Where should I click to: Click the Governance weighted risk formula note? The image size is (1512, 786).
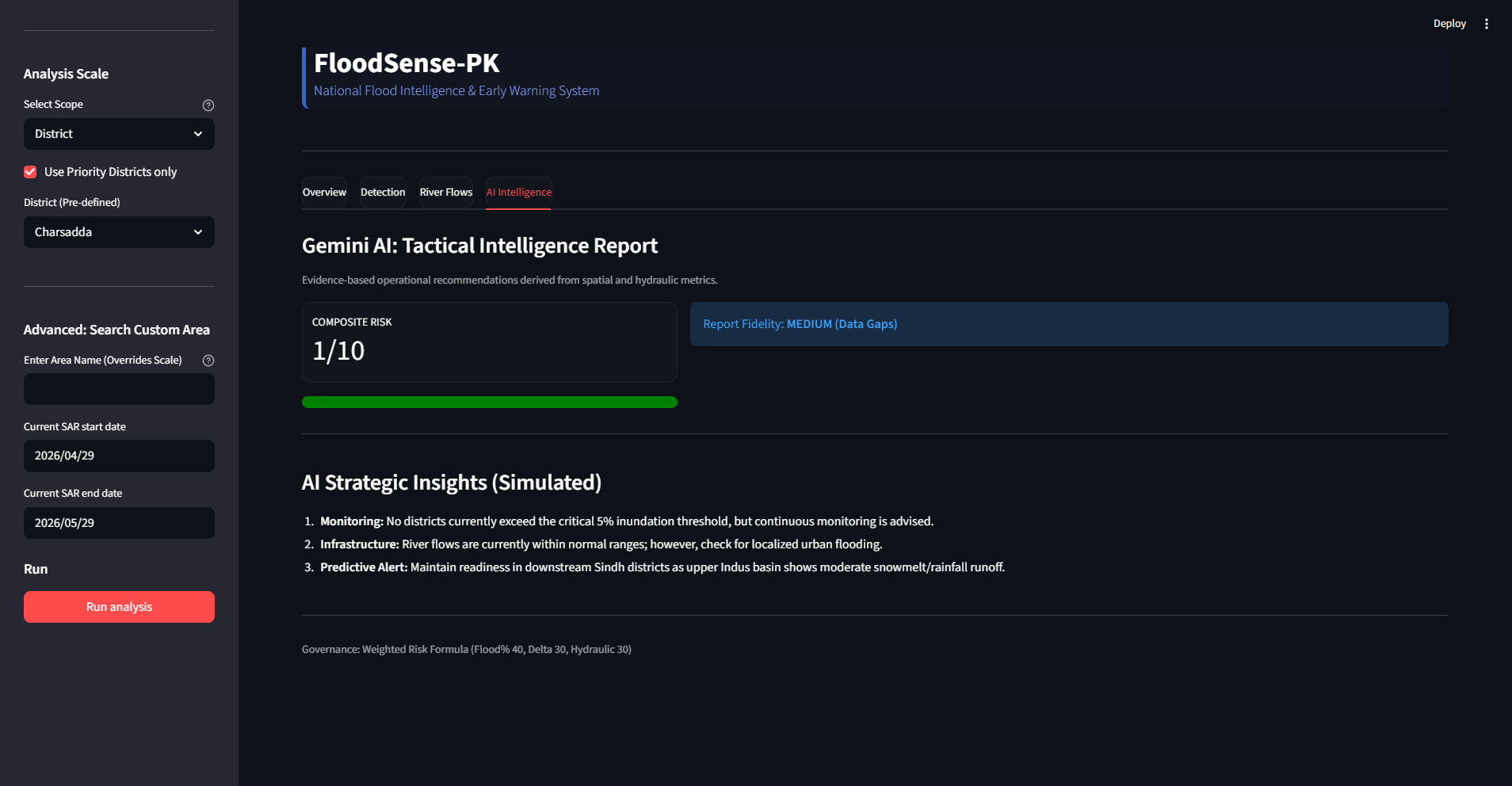[x=467, y=650]
